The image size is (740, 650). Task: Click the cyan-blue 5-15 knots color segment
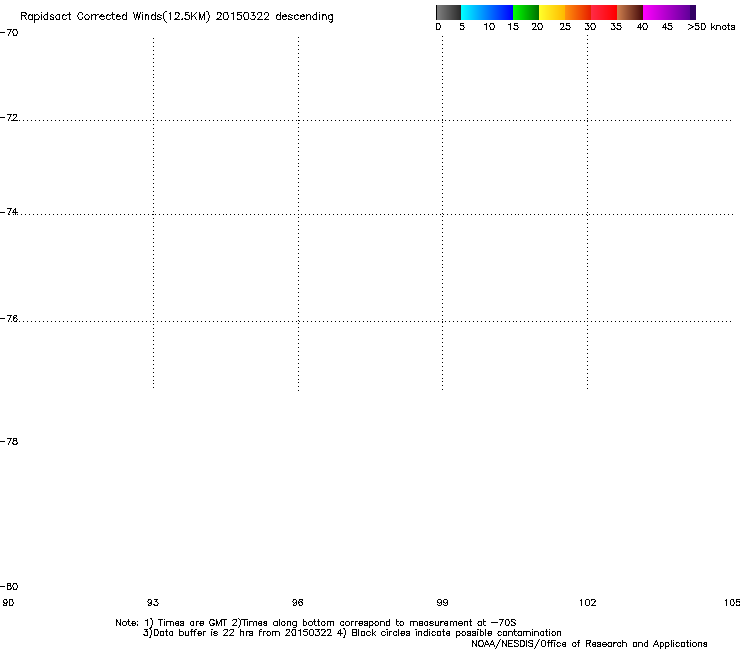point(487,12)
